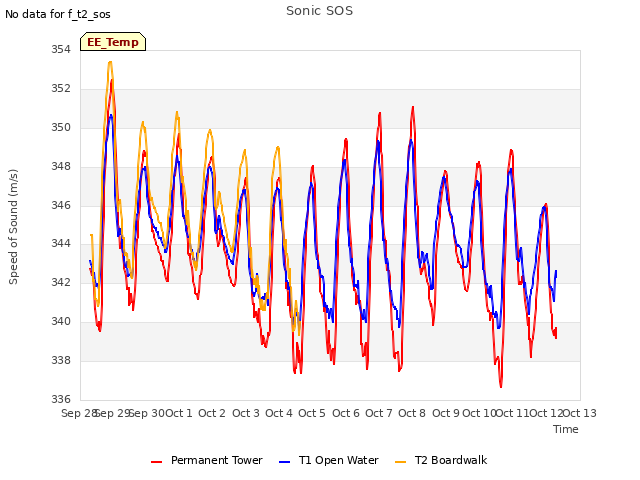
Task: Click the Oct 3 x-axis label
Action: click(246, 413)
